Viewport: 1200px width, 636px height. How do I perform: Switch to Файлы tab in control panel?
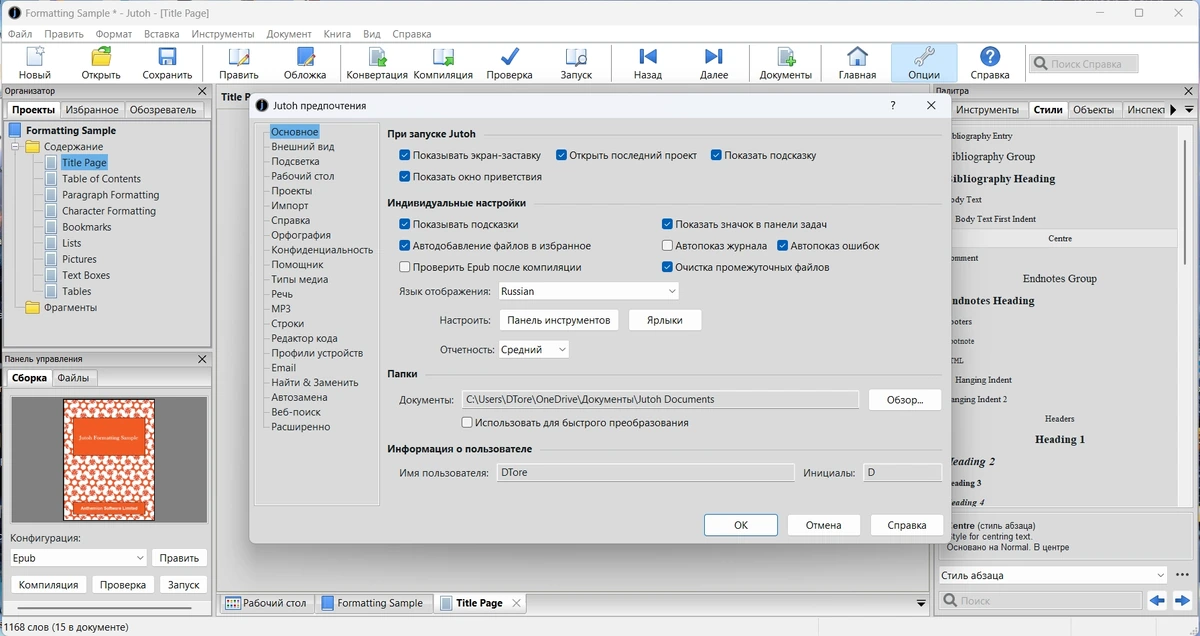72,378
